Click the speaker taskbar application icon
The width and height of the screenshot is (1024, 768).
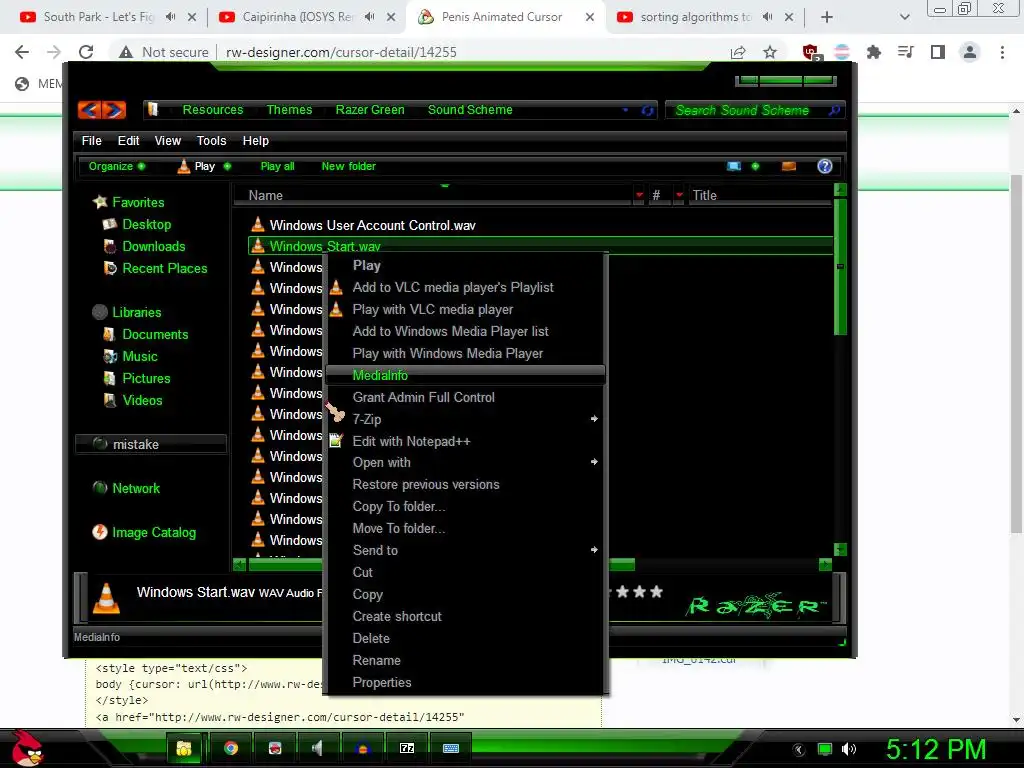pos(318,748)
